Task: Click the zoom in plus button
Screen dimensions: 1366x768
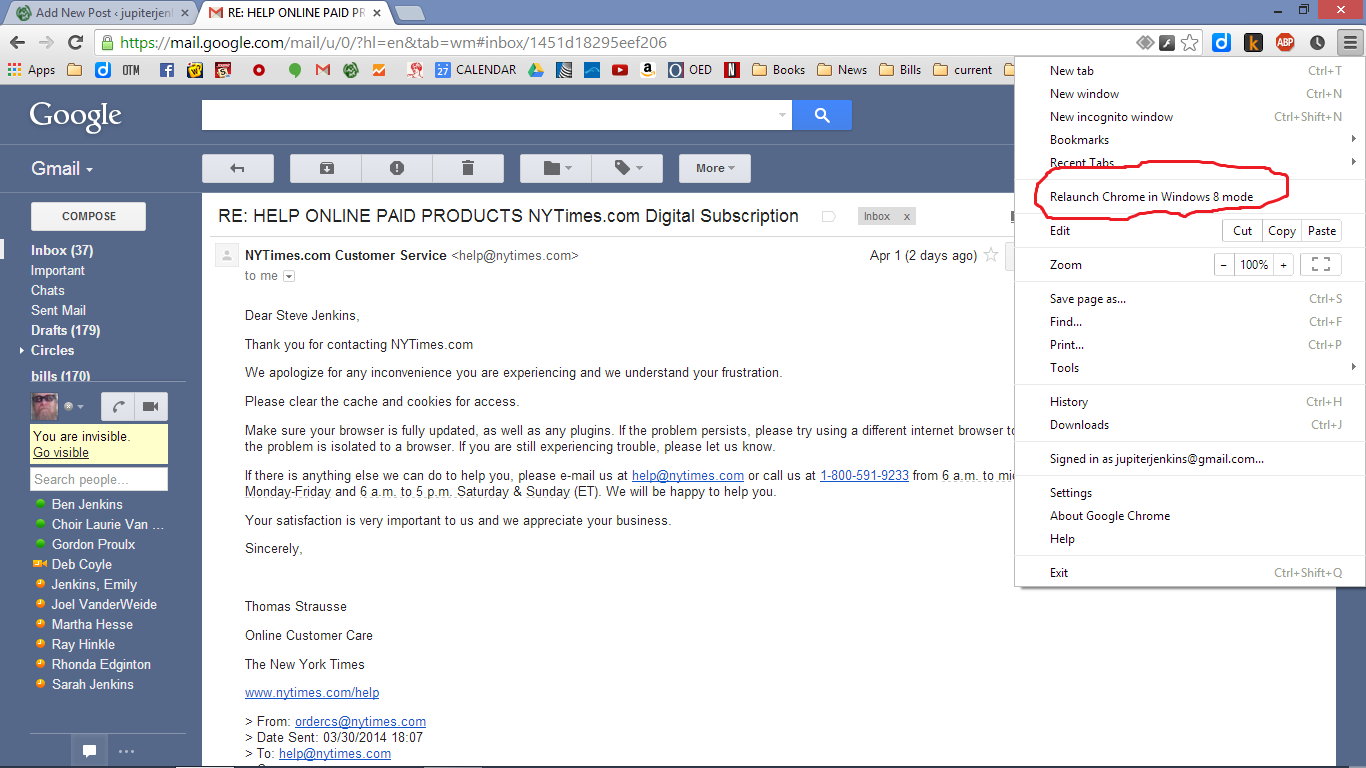Action: pyautogui.click(x=1284, y=265)
